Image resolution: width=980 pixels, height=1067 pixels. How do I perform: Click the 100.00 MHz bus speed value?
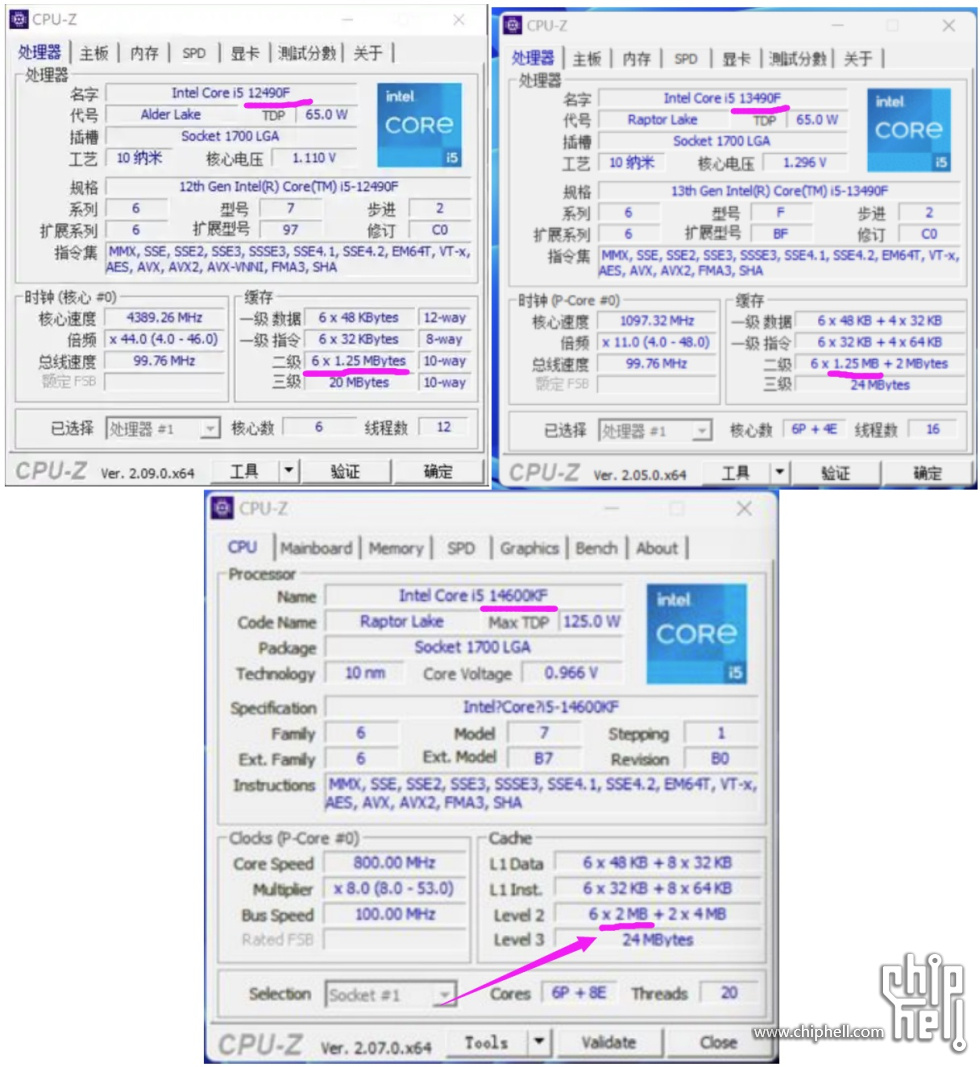pos(394,915)
